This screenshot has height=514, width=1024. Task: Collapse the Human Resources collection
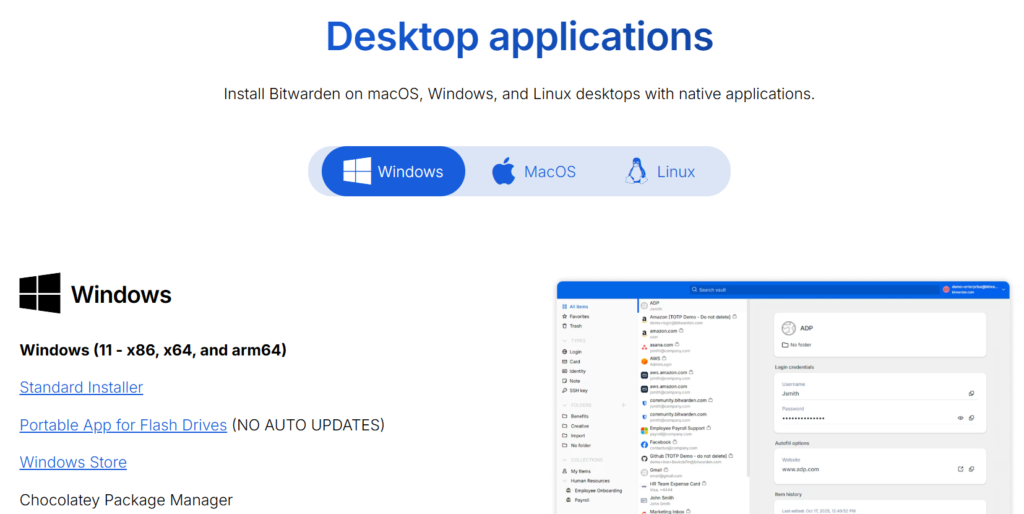click(x=564, y=481)
